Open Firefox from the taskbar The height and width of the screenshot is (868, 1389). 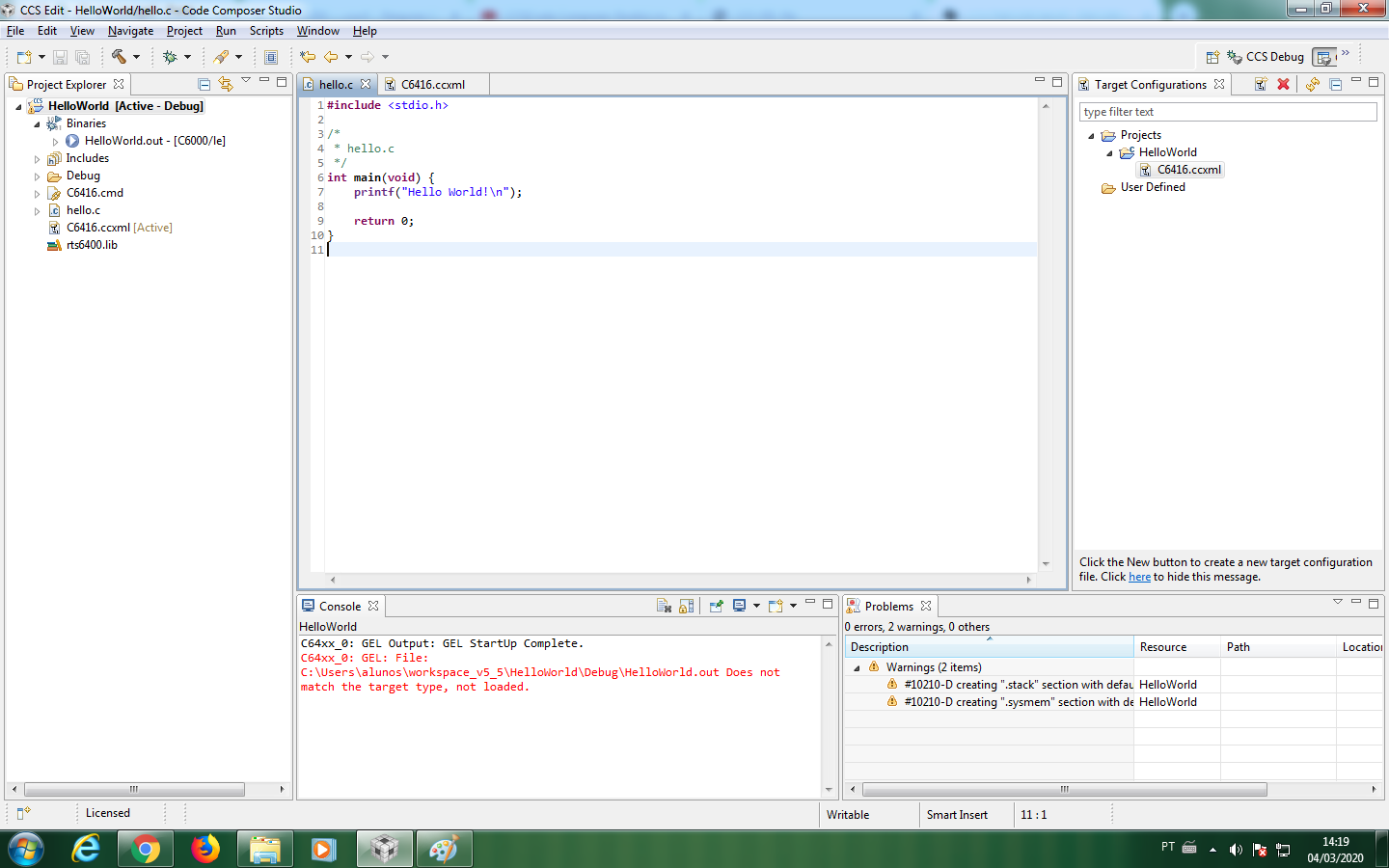point(204,850)
